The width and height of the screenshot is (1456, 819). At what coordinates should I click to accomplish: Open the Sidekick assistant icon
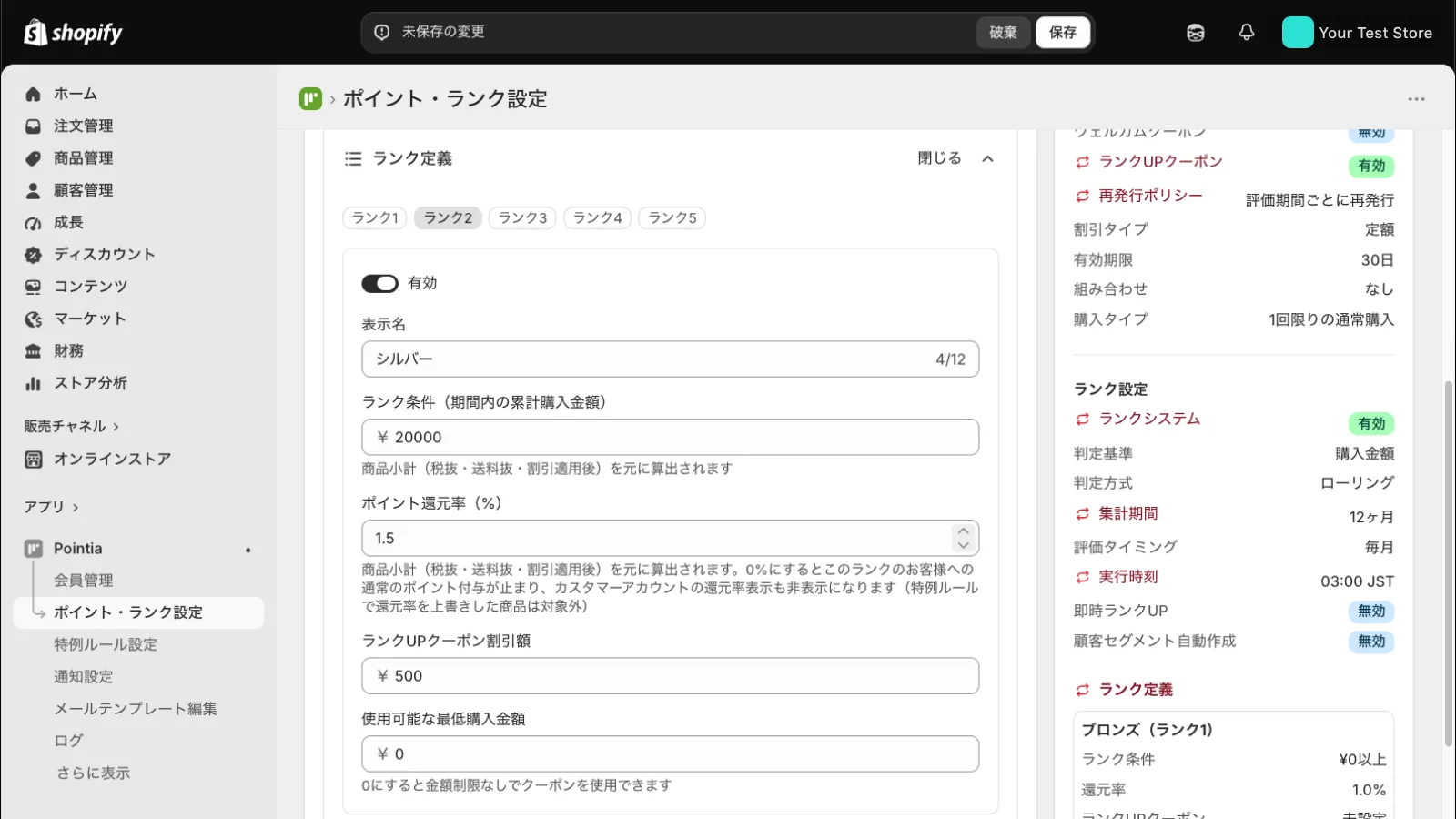pos(1196,33)
